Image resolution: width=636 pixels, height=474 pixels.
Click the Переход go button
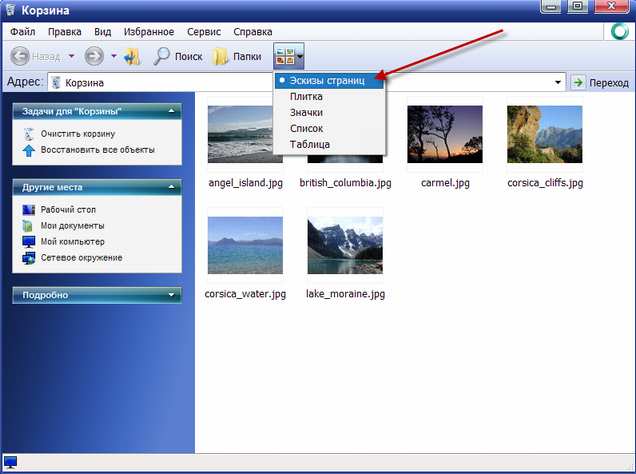pyautogui.click(x=600, y=83)
